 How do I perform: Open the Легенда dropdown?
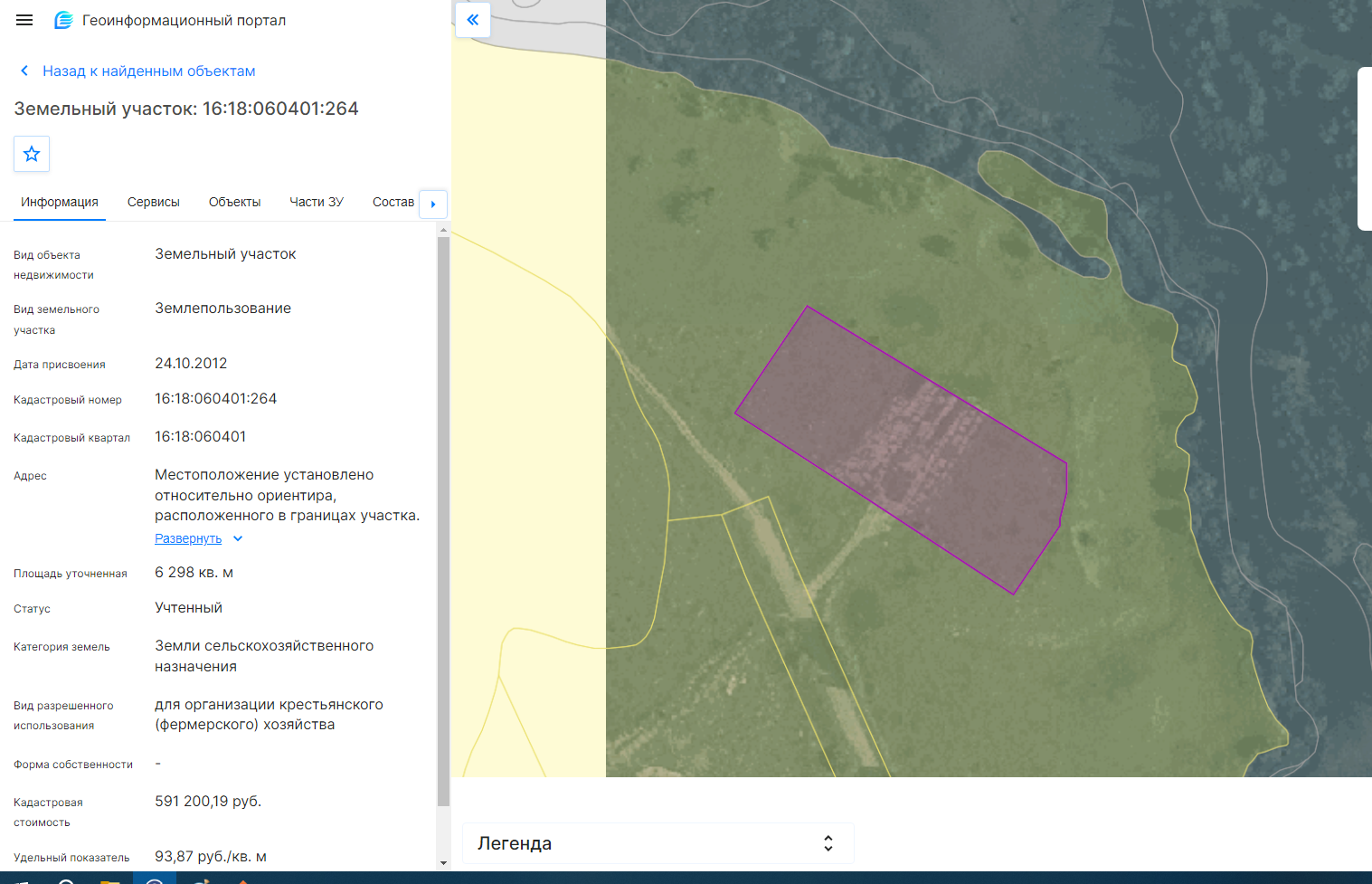[x=658, y=843]
